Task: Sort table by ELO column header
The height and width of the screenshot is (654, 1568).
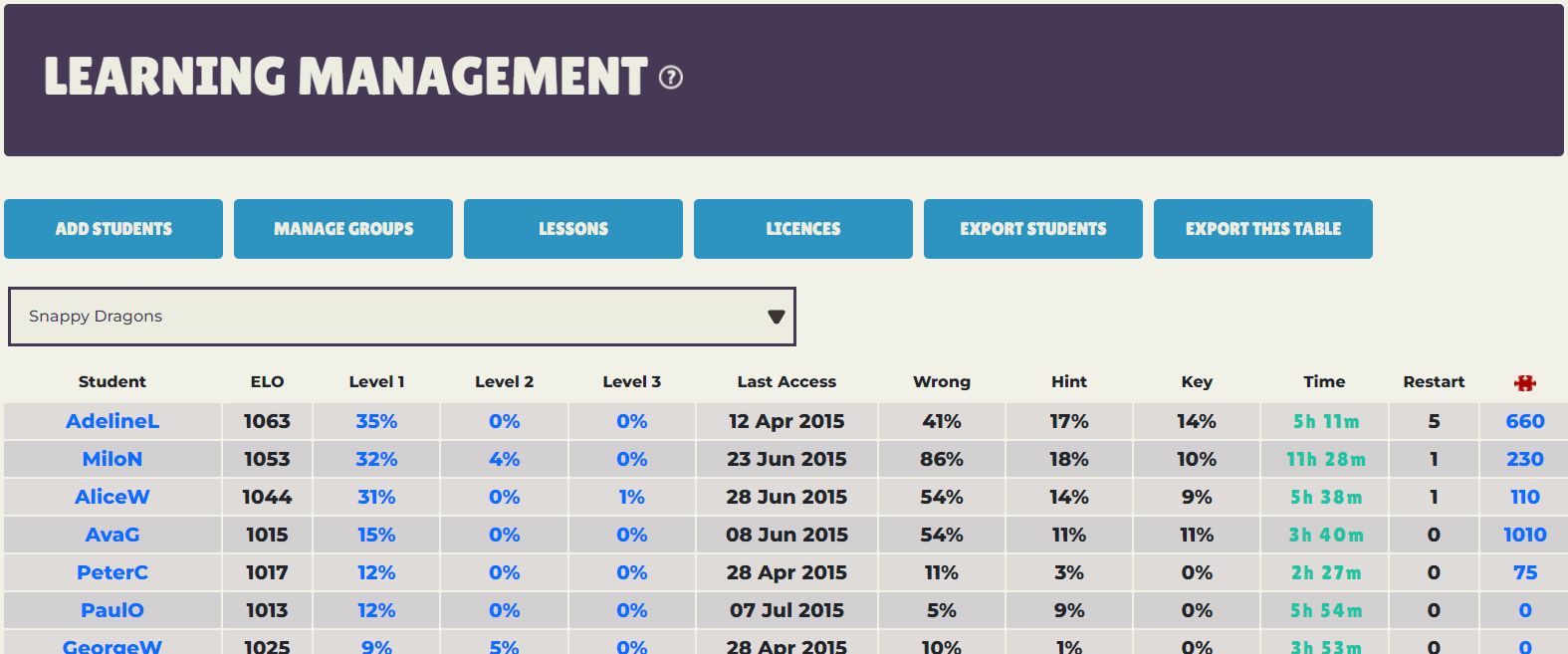Action: click(x=267, y=381)
